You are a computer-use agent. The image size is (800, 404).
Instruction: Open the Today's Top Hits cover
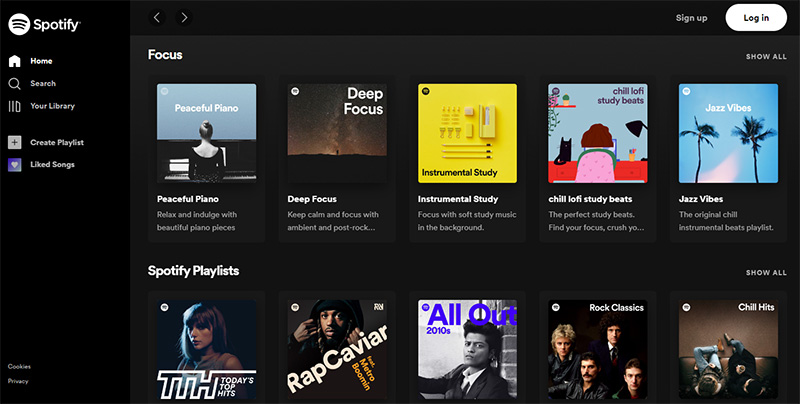tap(207, 349)
